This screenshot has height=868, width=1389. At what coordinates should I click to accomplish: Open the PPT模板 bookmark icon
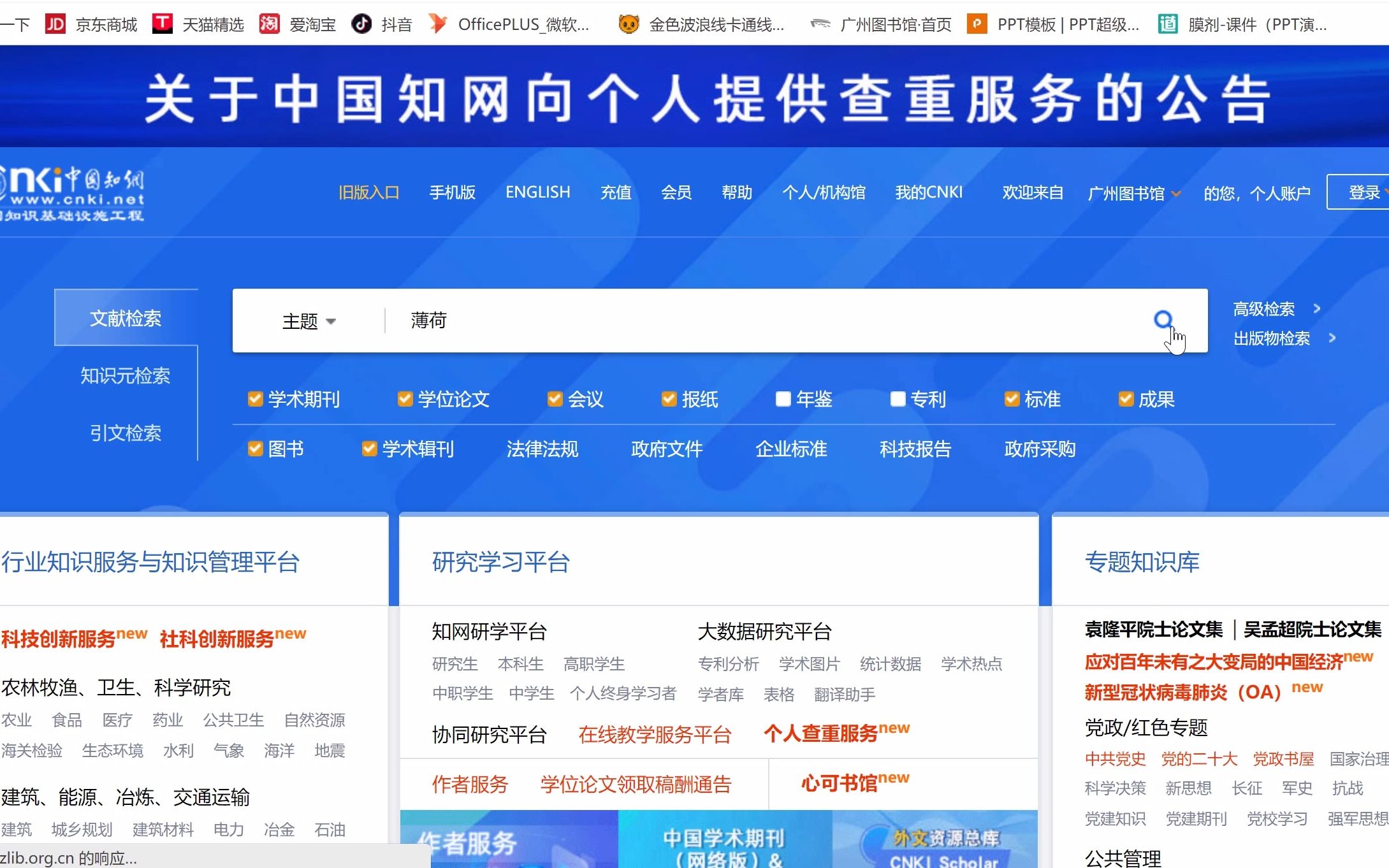point(977,24)
